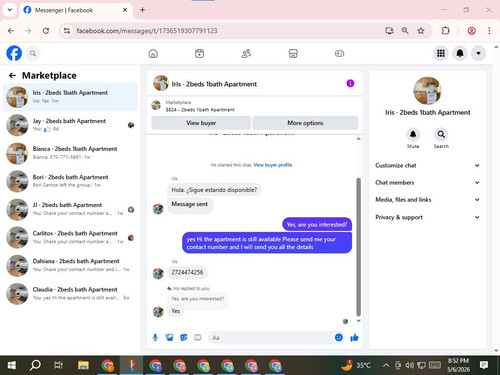Open the Extensions puzzle icon
This screenshot has height=375, width=500.
(x=445, y=31)
